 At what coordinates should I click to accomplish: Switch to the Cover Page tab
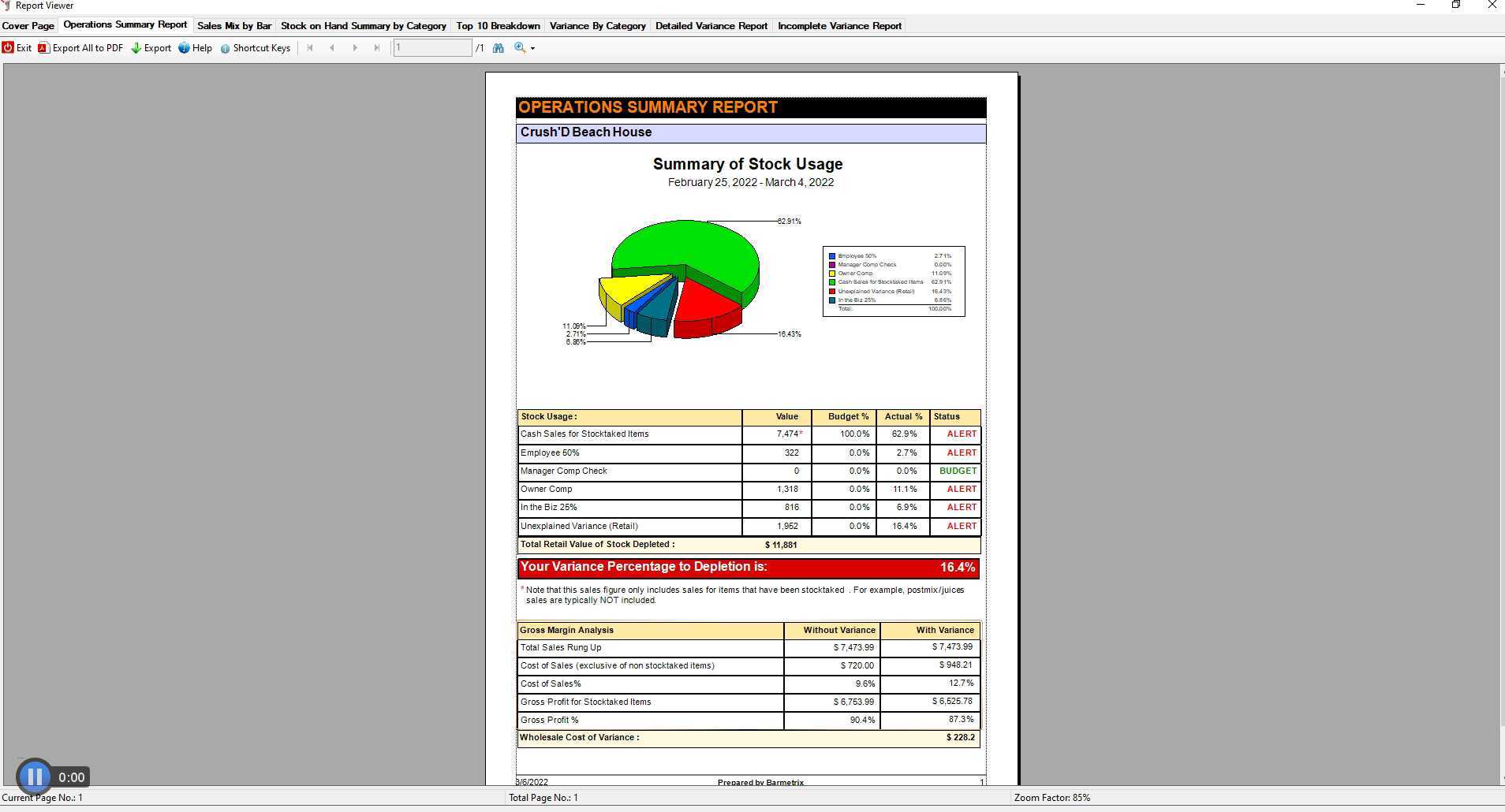pos(28,26)
